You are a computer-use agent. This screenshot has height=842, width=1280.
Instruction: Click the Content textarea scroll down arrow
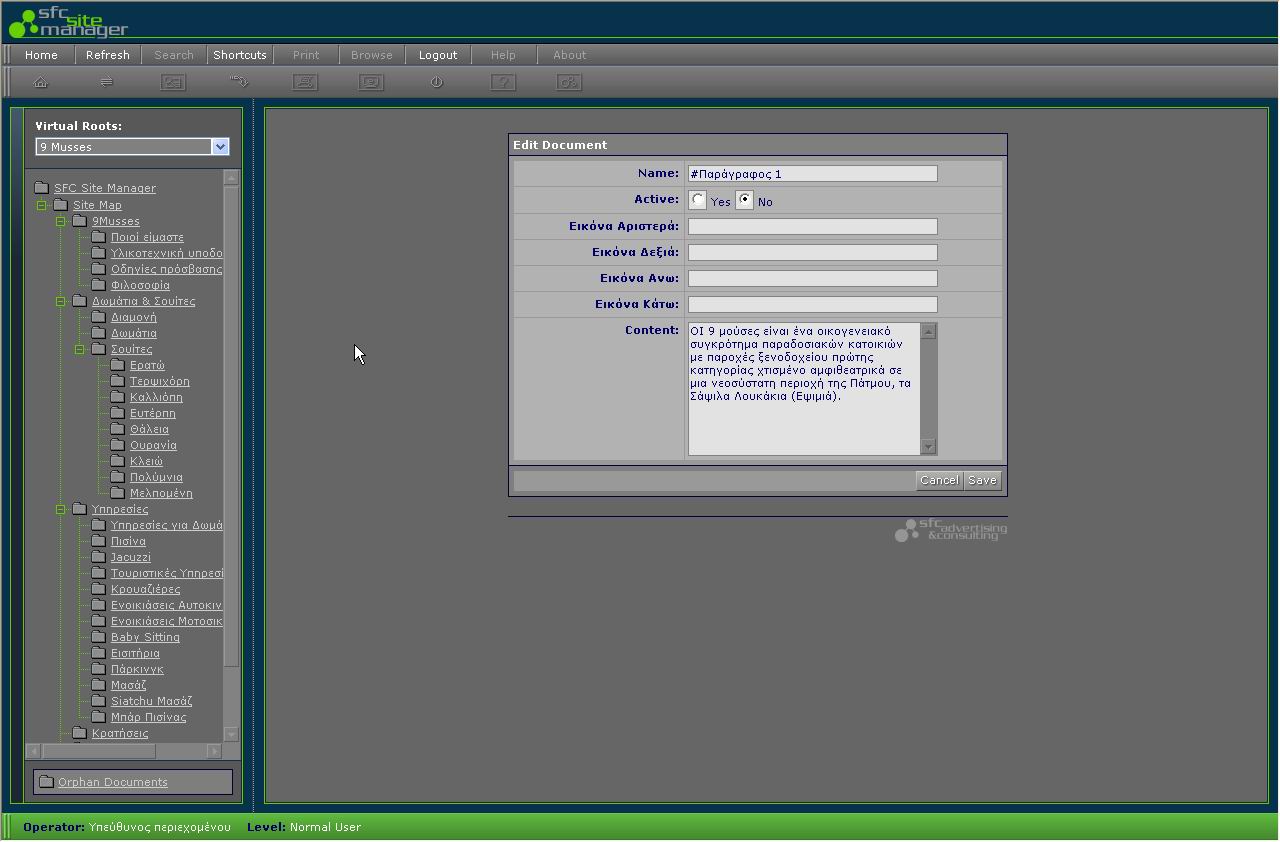coord(928,447)
